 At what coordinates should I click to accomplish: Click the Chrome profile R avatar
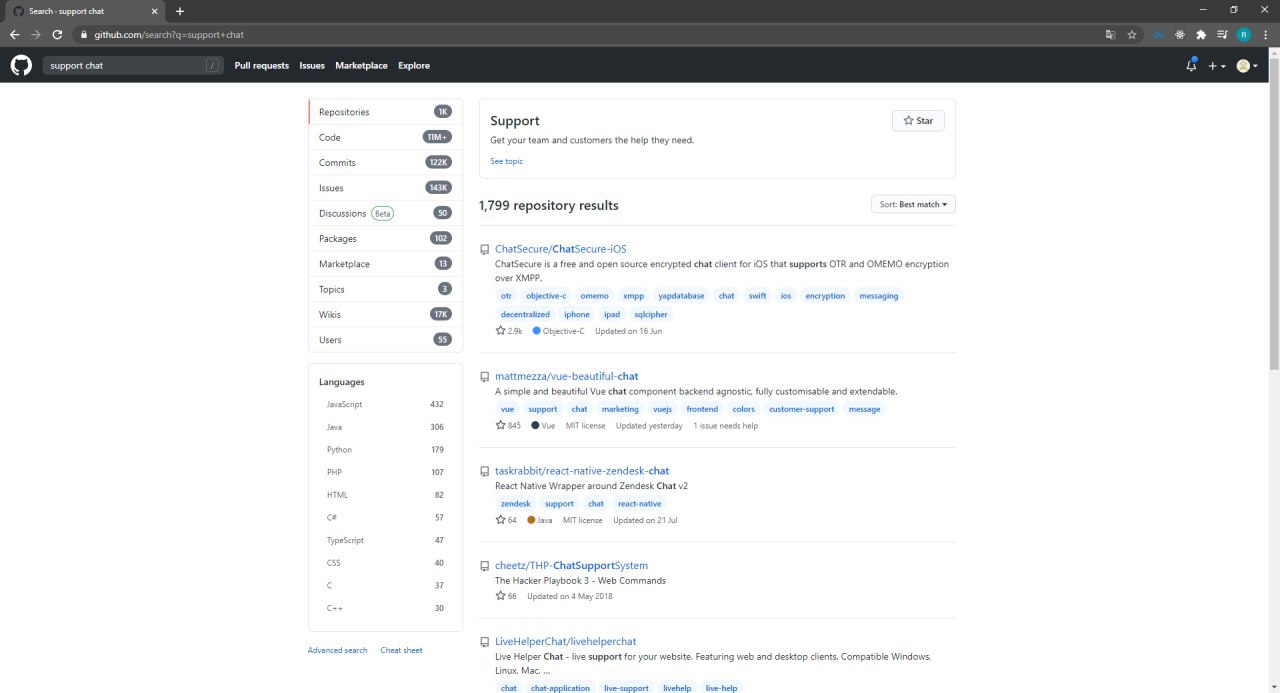[x=1244, y=34]
